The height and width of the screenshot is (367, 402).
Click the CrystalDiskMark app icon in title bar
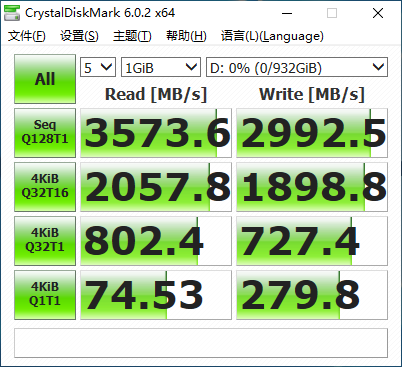tap(12, 13)
